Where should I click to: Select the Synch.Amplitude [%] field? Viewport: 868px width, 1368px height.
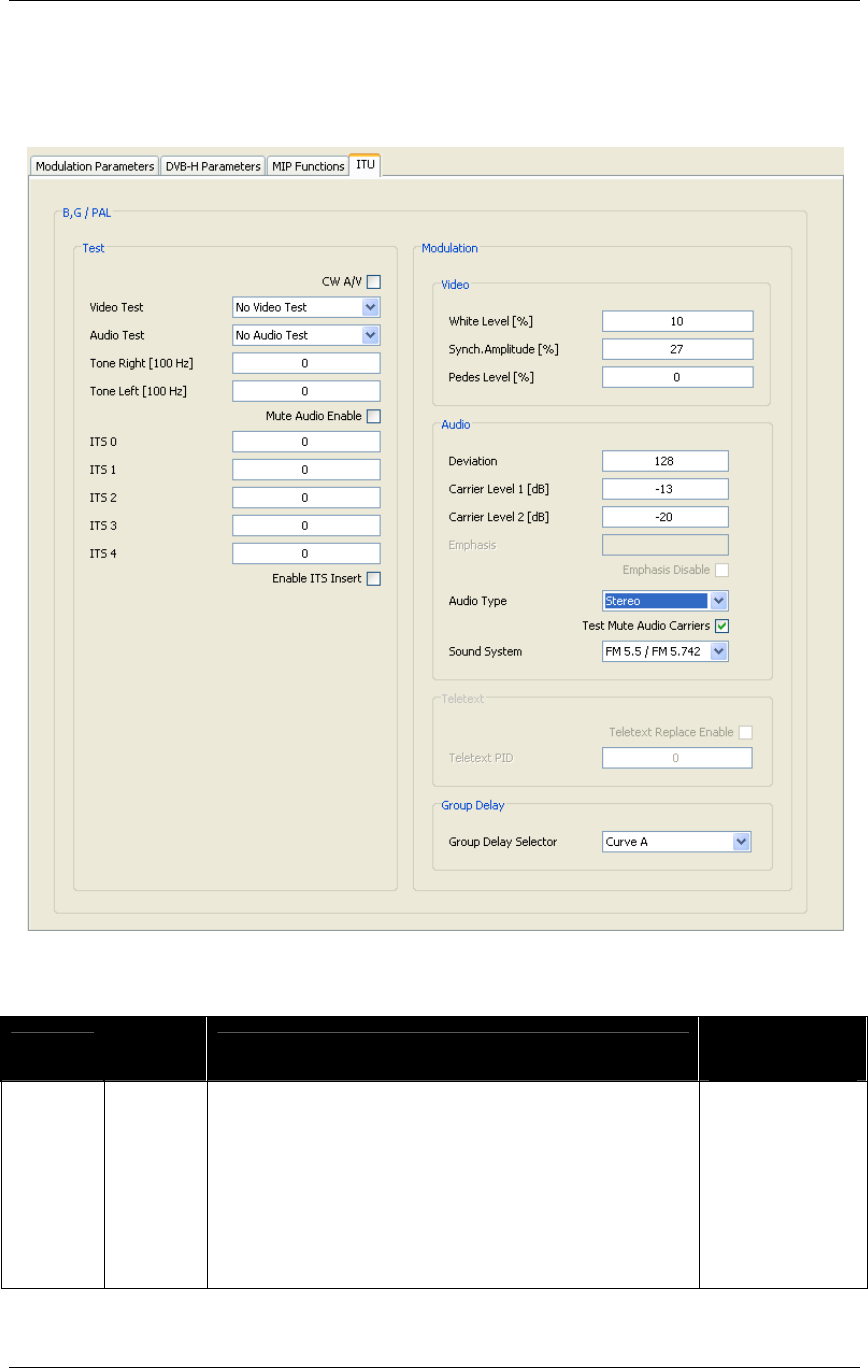tap(677, 349)
